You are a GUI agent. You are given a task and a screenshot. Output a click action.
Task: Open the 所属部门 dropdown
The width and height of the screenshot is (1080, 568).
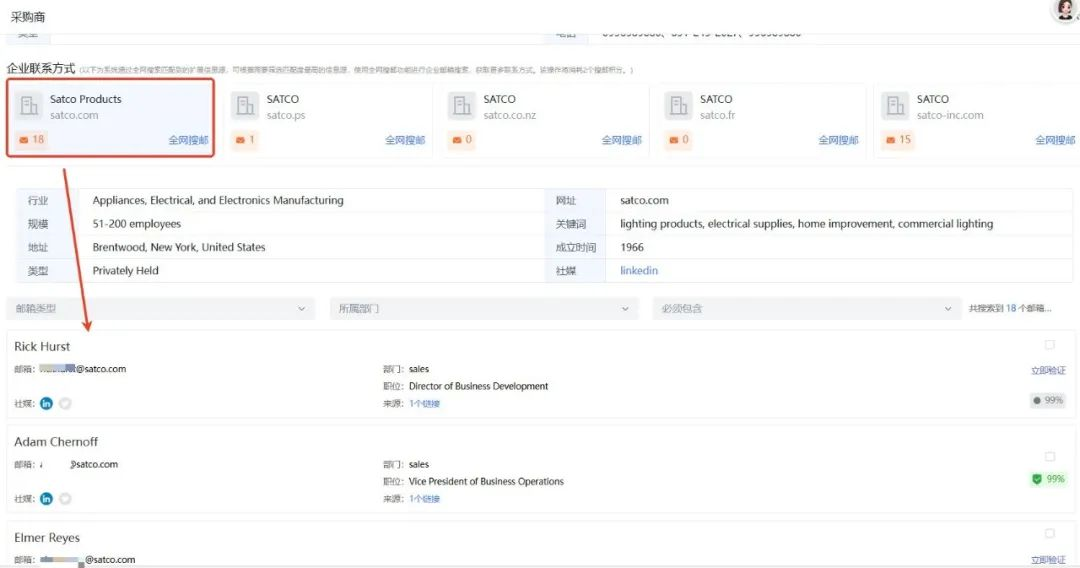[484, 308]
